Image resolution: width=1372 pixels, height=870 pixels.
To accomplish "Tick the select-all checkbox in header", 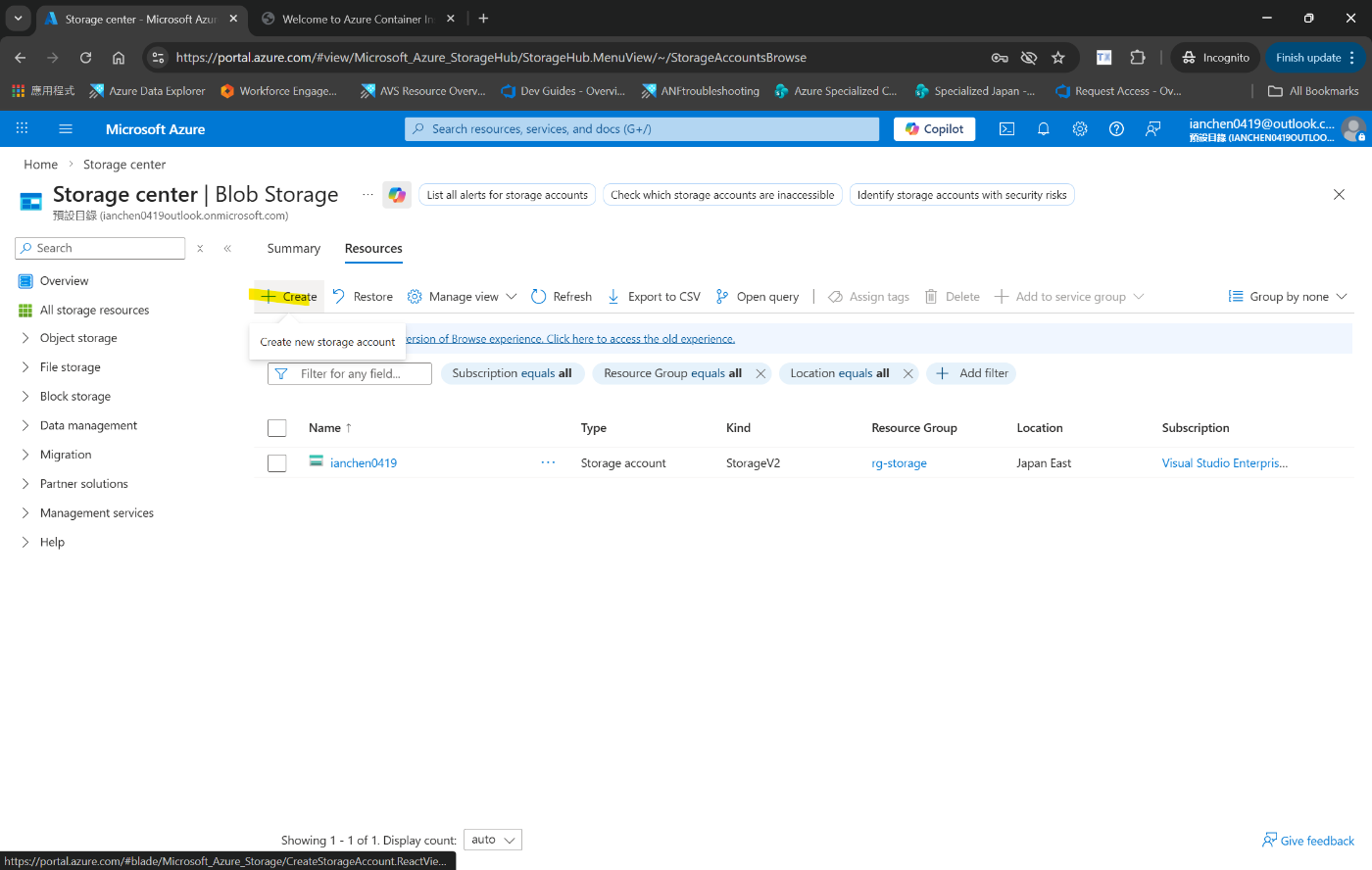I will click(277, 428).
